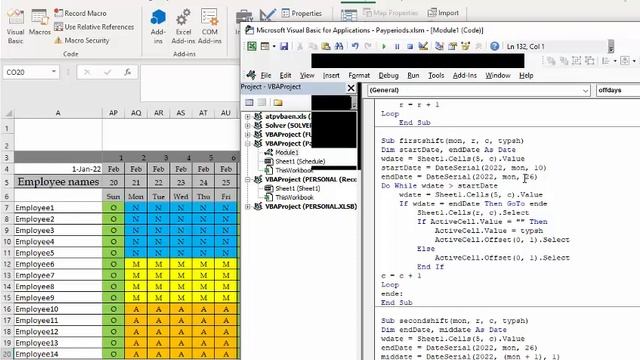
Task: Open the Properties Window toolbar icon
Action: pyautogui.click(x=452, y=46)
